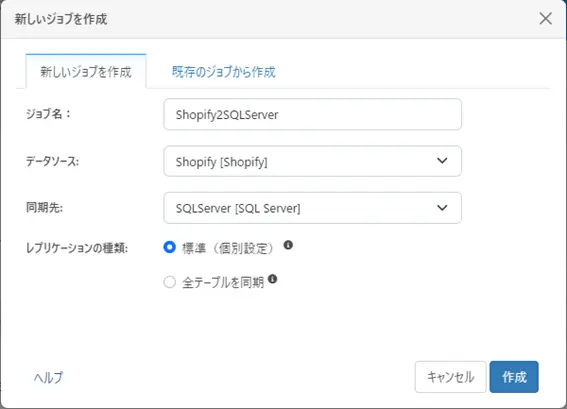The height and width of the screenshot is (409, 567).
Task: Switch to the 新しいジョブを作成 tab
Action: (x=86, y=72)
